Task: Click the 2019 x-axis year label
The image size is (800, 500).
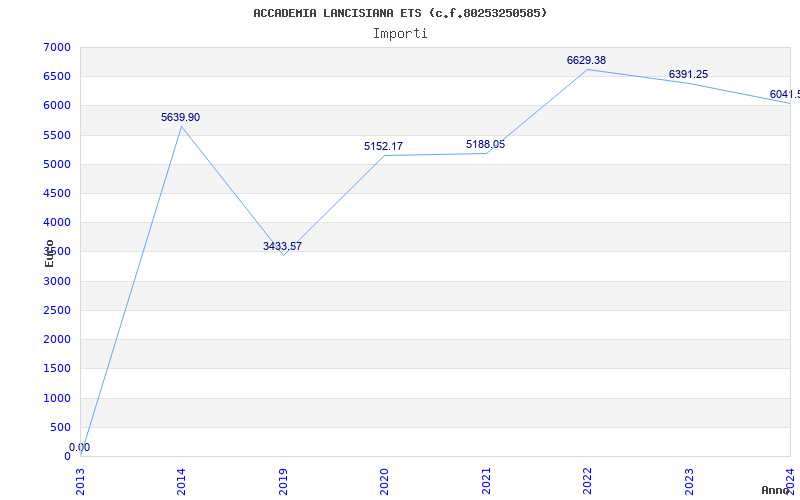Action: click(283, 481)
